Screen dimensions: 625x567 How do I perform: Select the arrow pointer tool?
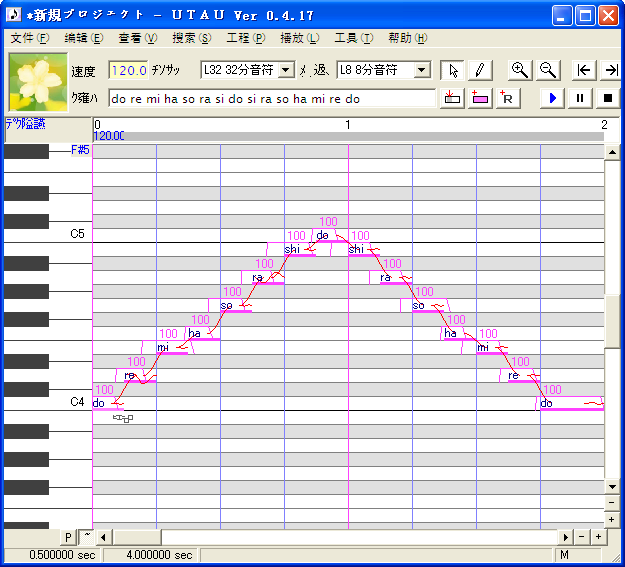(452, 71)
